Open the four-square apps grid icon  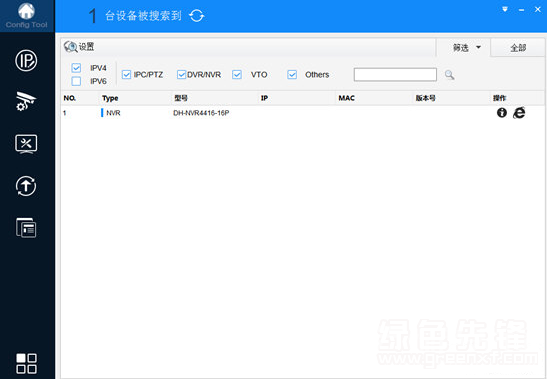[27, 363]
